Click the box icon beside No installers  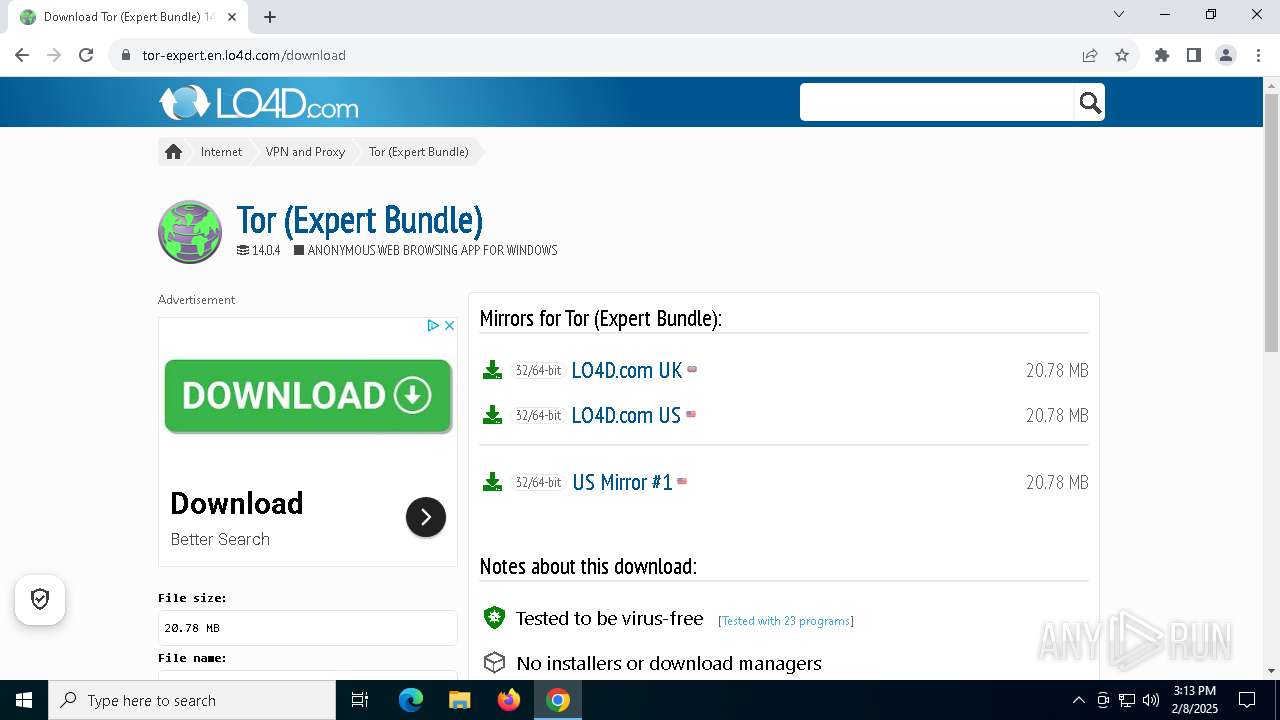pyautogui.click(x=494, y=663)
